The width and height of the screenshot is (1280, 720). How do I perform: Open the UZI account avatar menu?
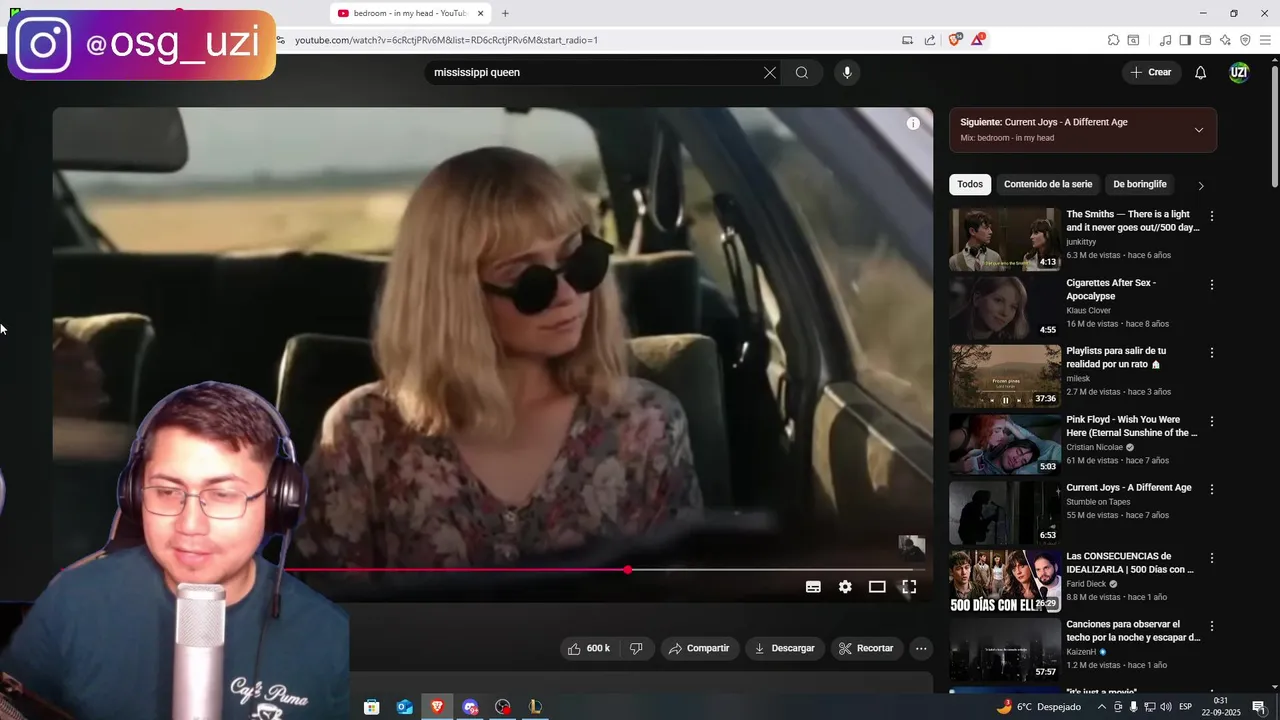[1239, 72]
